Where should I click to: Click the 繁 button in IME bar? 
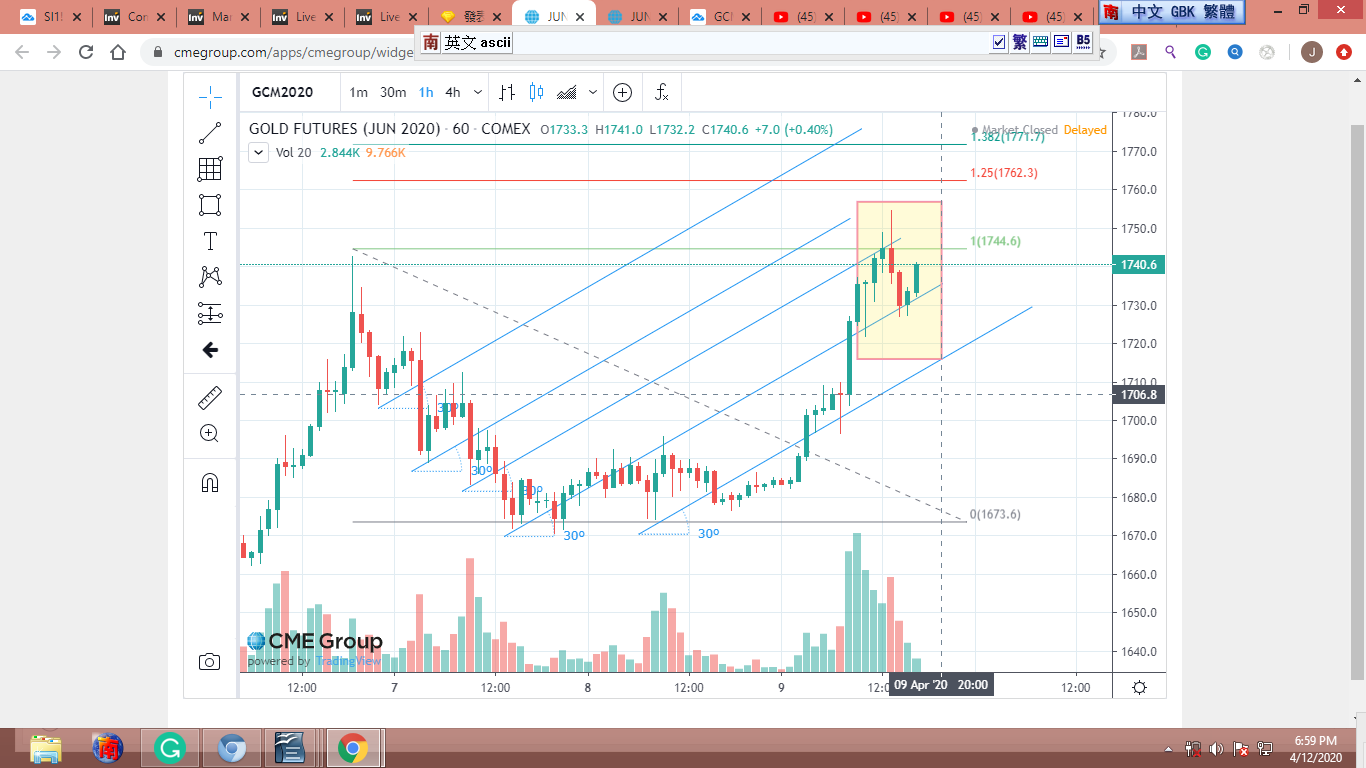tap(1020, 42)
